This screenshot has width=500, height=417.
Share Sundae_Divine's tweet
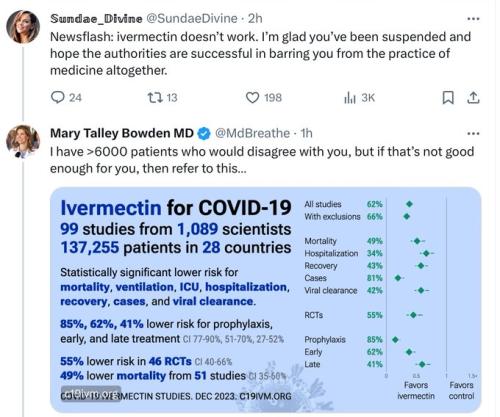click(473, 98)
